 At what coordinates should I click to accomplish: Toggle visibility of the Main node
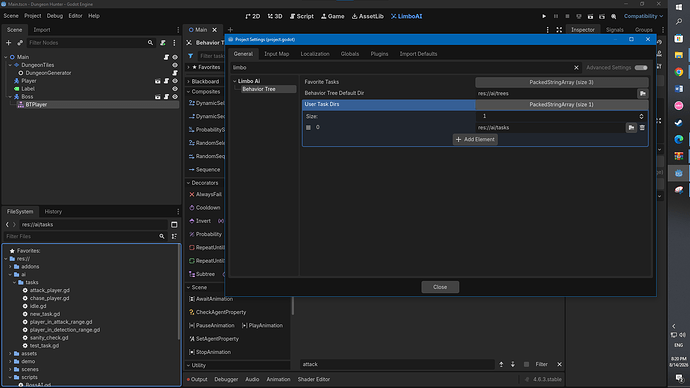pos(175,57)
